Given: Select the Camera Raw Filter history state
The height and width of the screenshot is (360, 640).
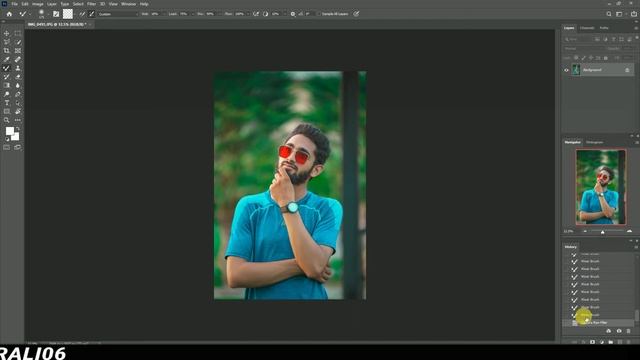Looking at the screenshot, I should (598, 322).
